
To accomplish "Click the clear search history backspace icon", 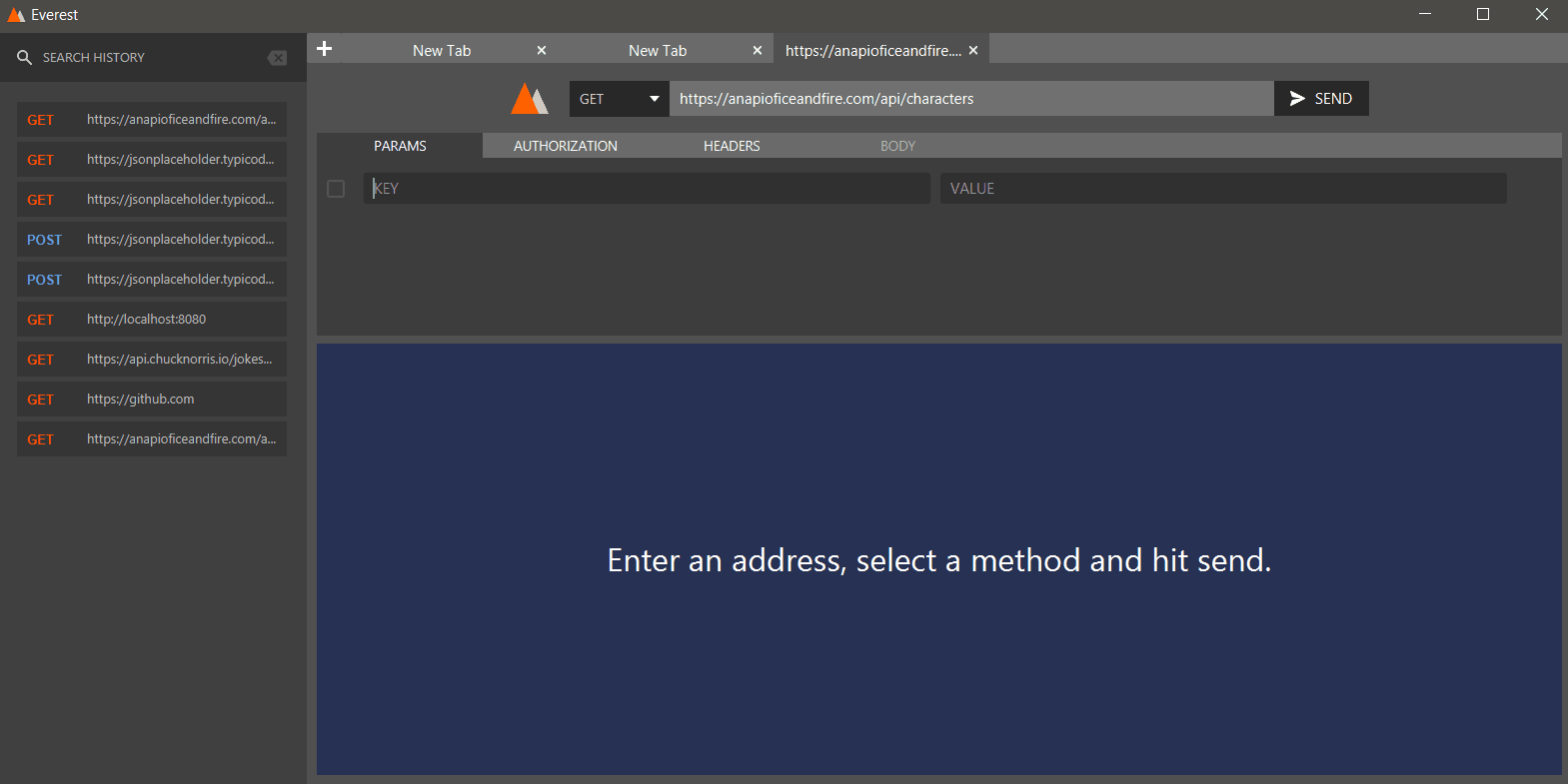I will pos(277,58).
